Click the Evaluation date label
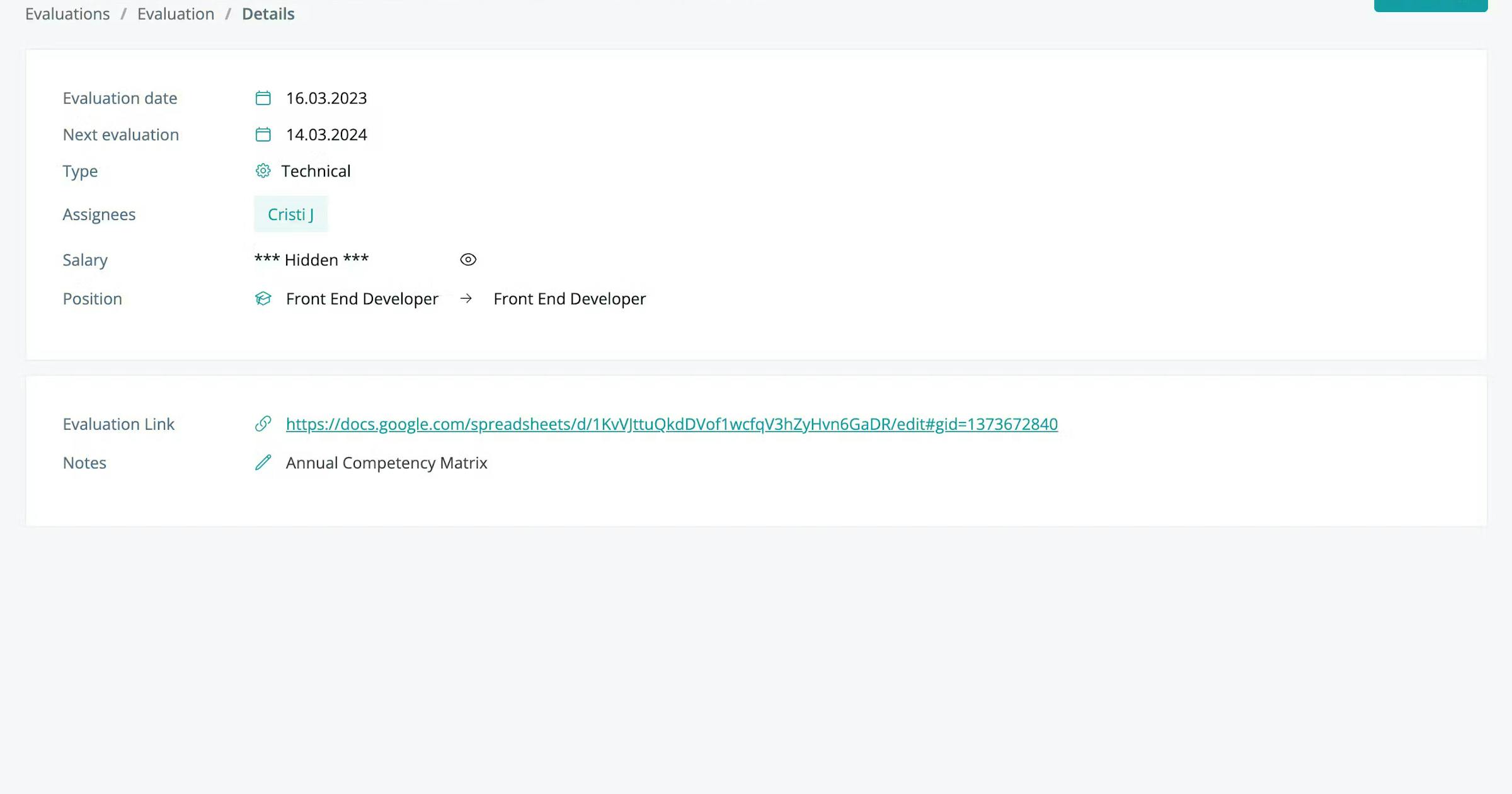 tap(120, 98)
